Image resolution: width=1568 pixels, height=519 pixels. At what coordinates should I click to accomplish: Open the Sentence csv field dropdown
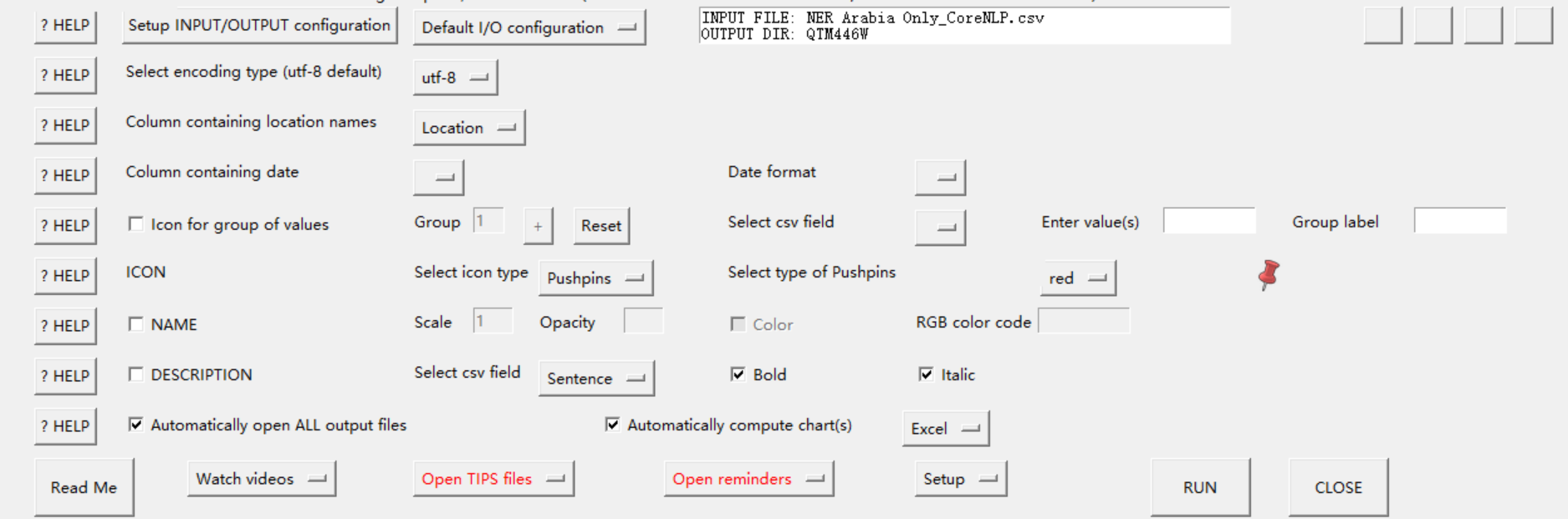(596, 378)
